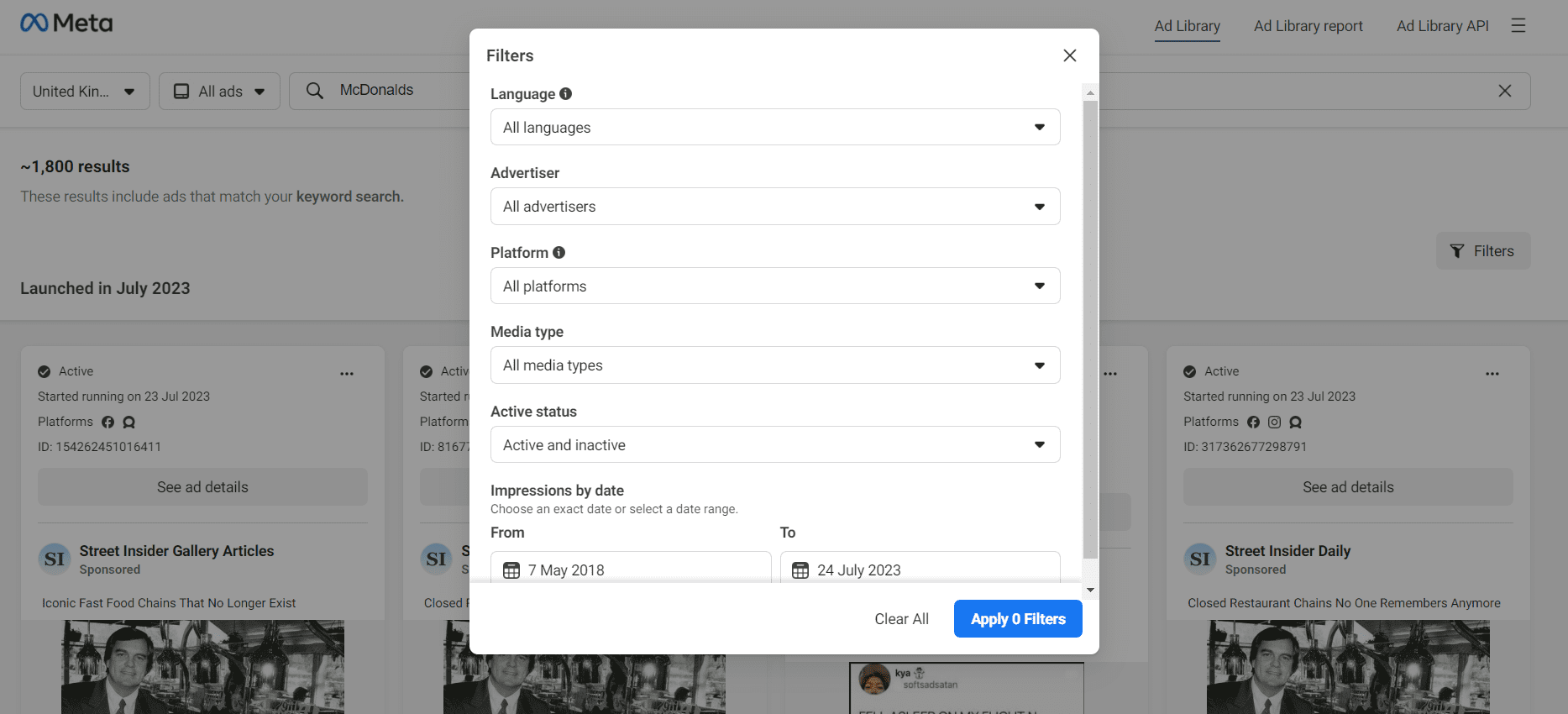Click the info icon next to Platform

557,252
